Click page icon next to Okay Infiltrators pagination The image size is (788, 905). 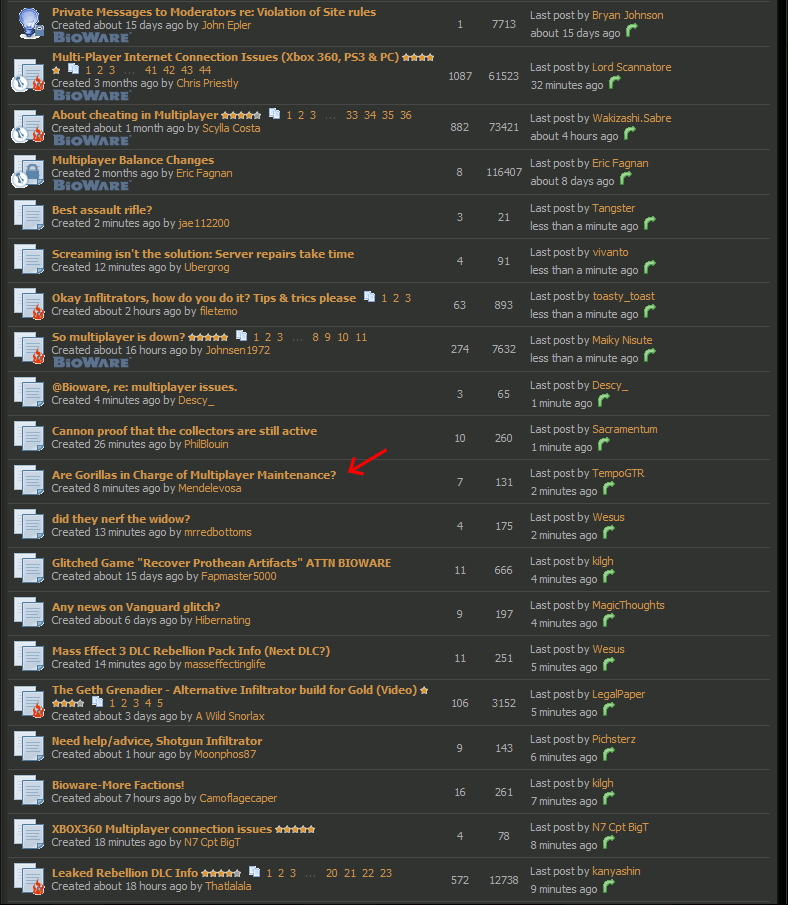(x=370, y=298)
